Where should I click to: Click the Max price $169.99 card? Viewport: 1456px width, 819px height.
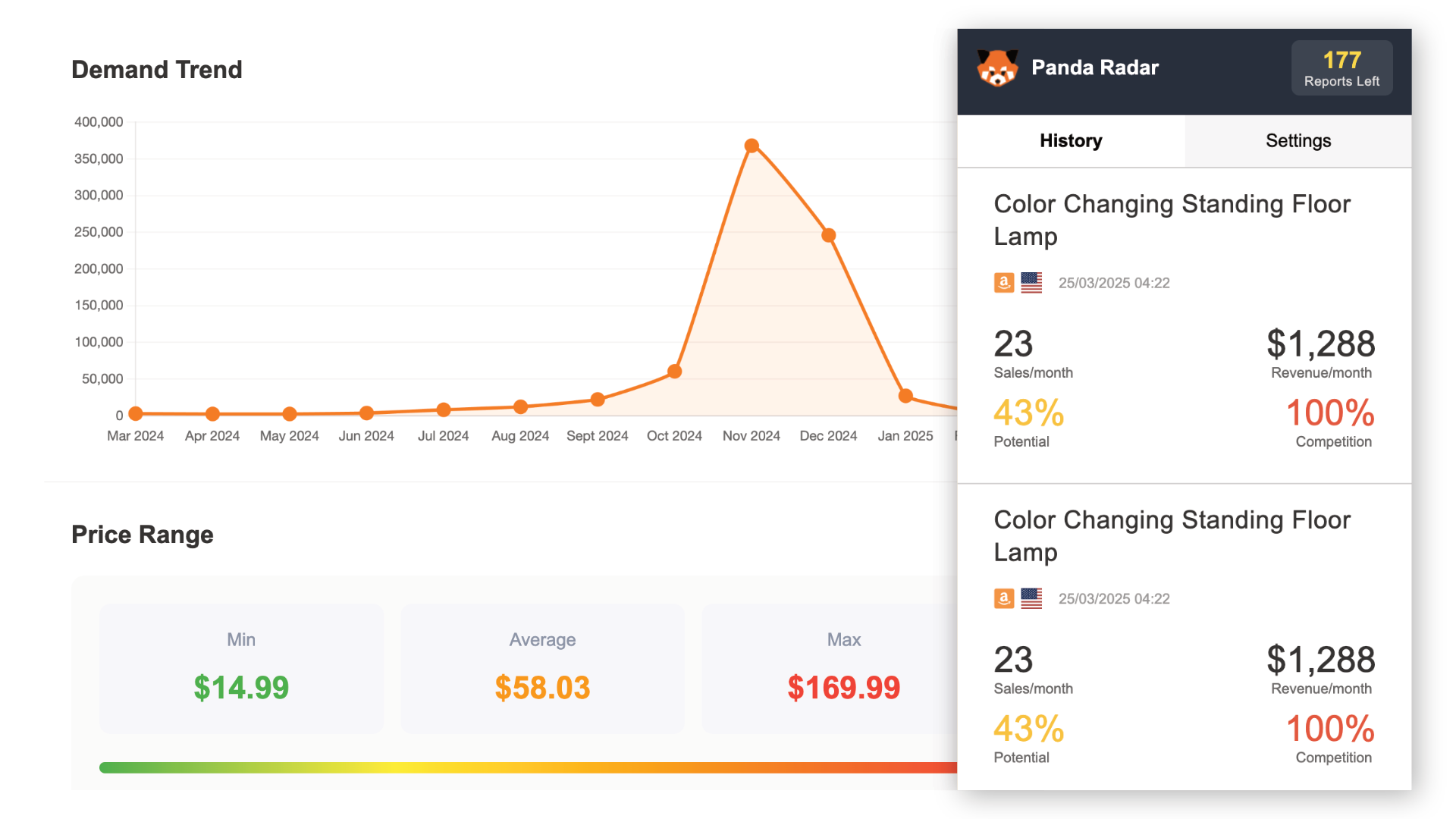tap(834, 668)
